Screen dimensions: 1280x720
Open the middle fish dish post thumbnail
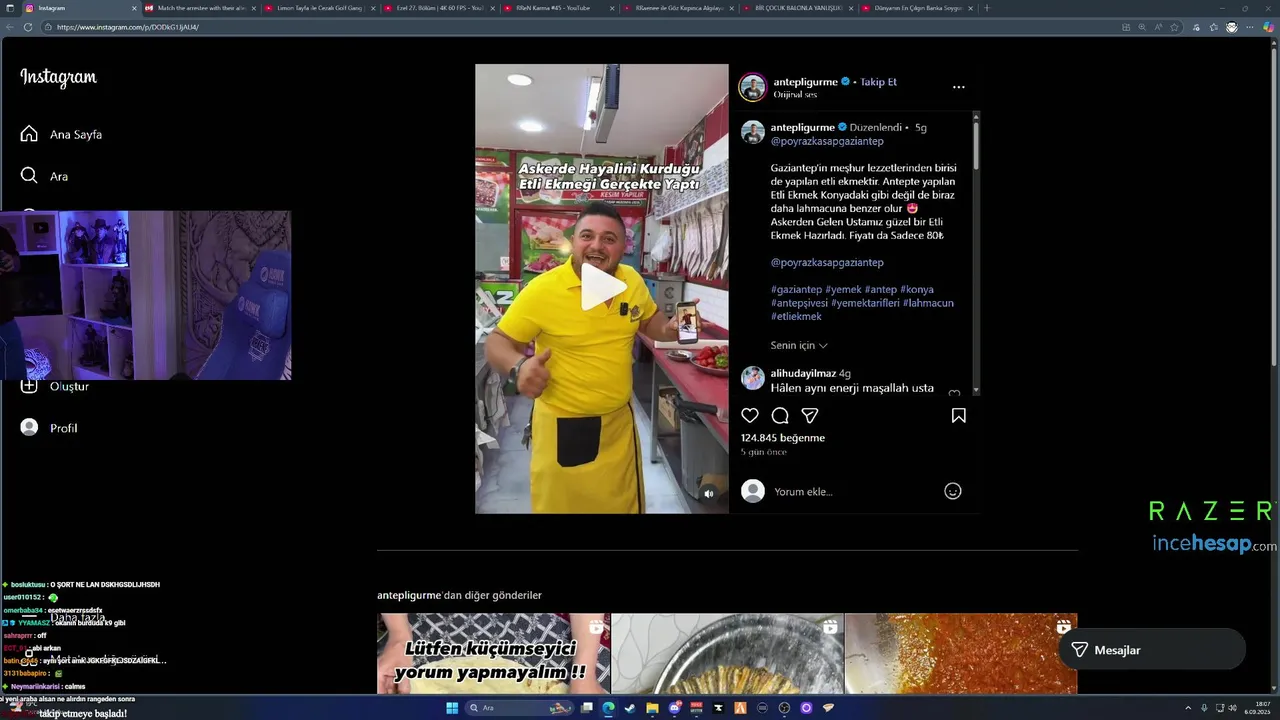(727, 654)
